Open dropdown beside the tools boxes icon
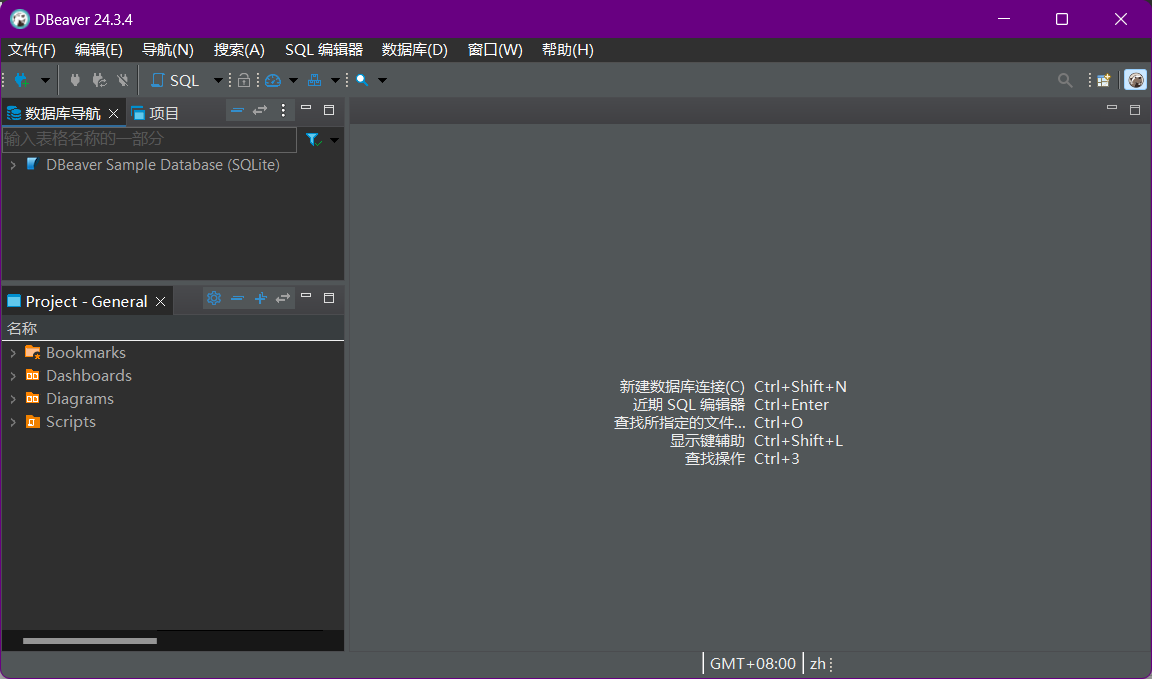The image size is (1152, 679). (335, 80)
